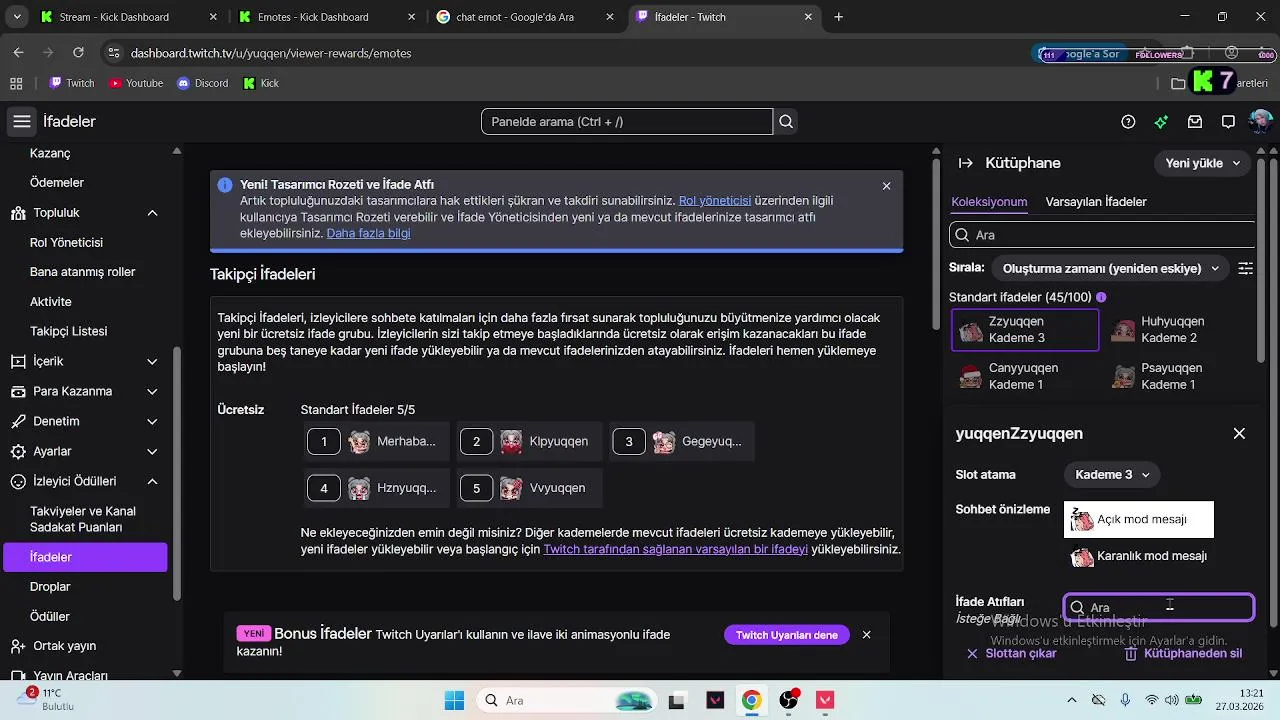Open the Oluşturma zamanı sort dropdown
The height and width of the screenshot is (720, 1280).
point(1110,268)
